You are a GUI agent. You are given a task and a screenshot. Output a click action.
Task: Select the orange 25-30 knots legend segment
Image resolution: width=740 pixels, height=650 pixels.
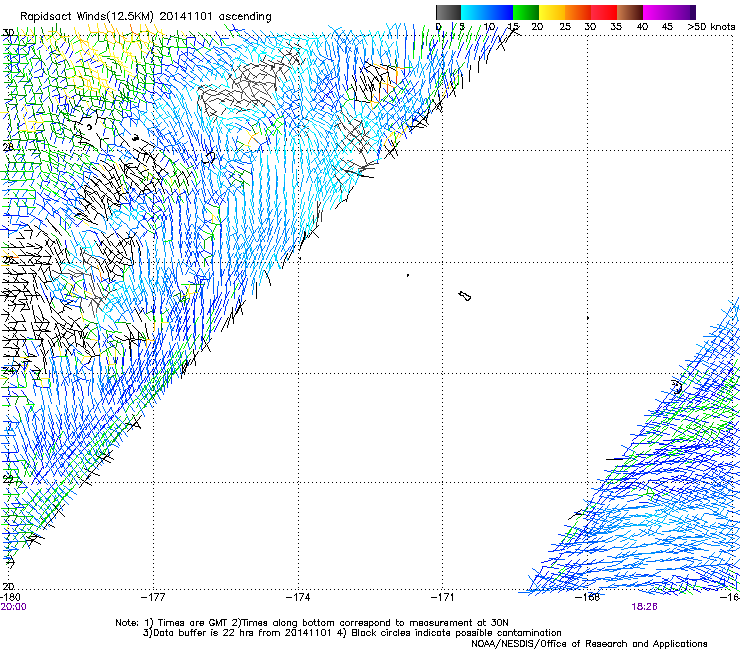(578, 12)
